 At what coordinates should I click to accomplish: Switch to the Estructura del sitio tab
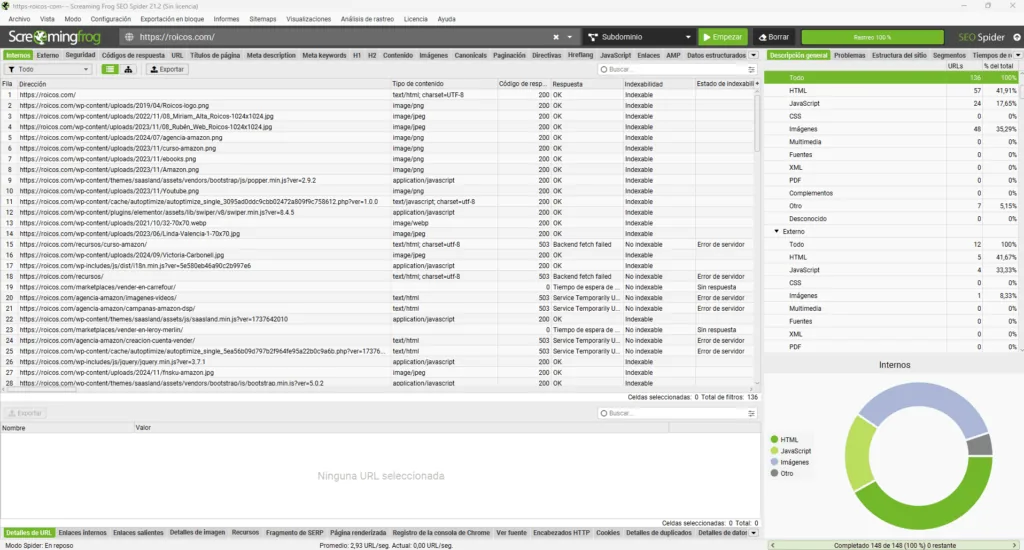point(899,56)
